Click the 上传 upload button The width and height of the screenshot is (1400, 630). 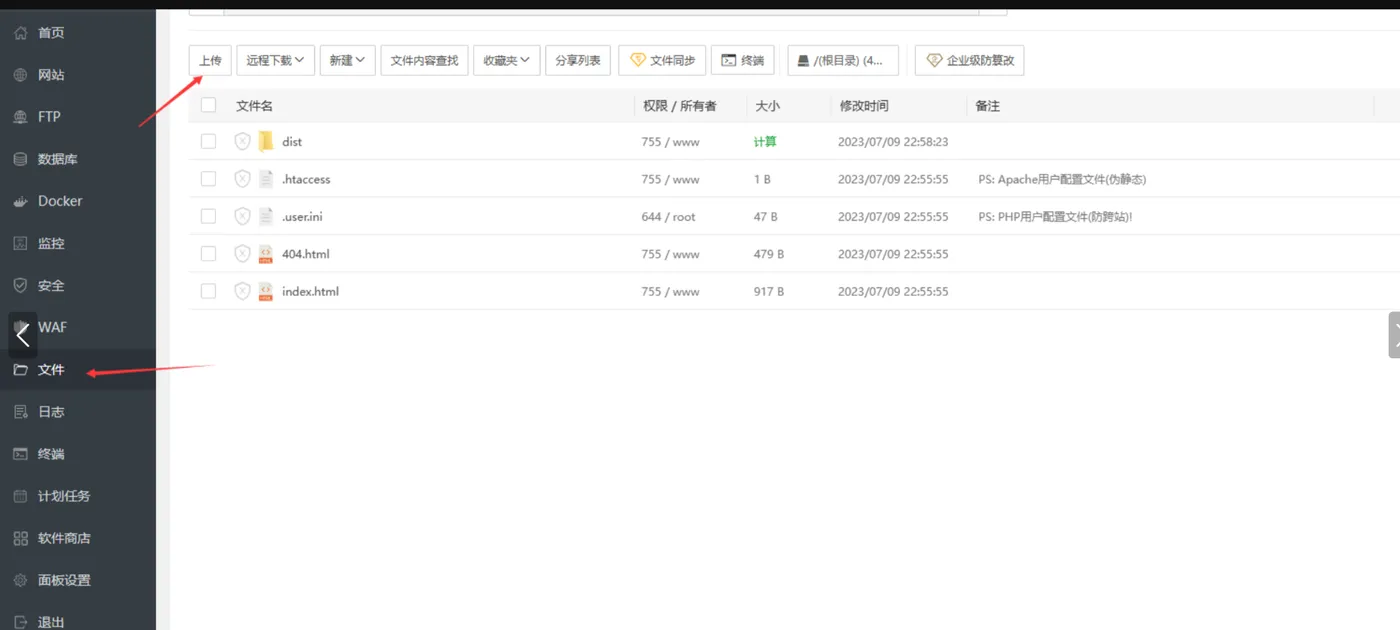point(210,60)
